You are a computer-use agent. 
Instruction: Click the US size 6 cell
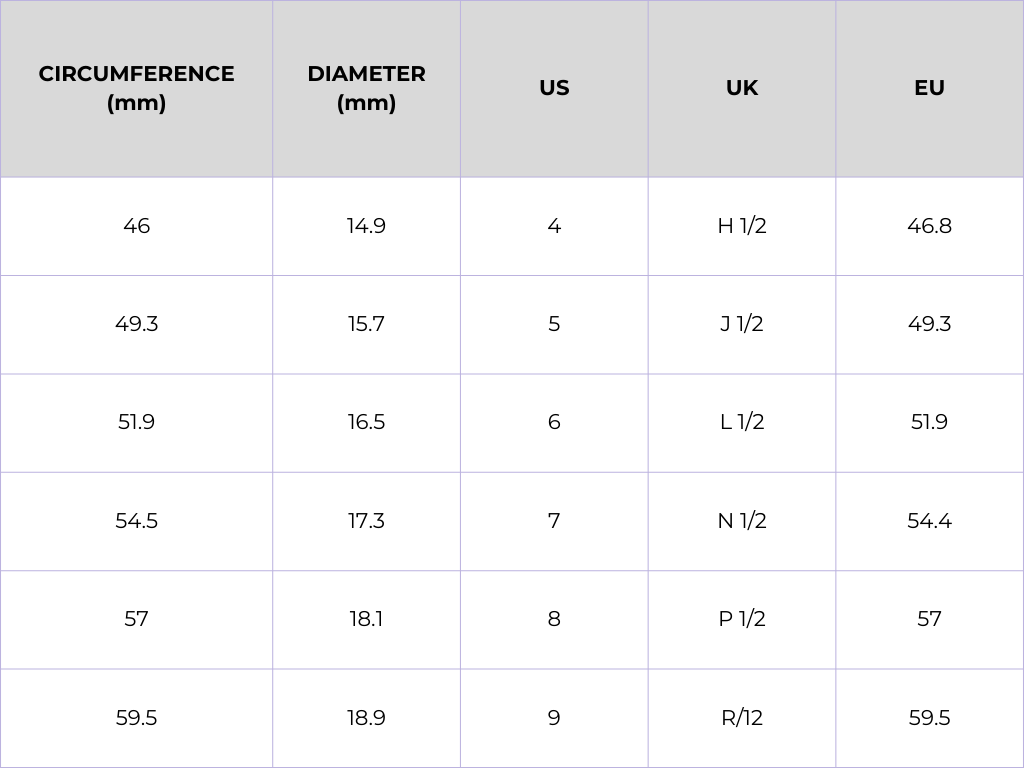click(x=554, y=422)
